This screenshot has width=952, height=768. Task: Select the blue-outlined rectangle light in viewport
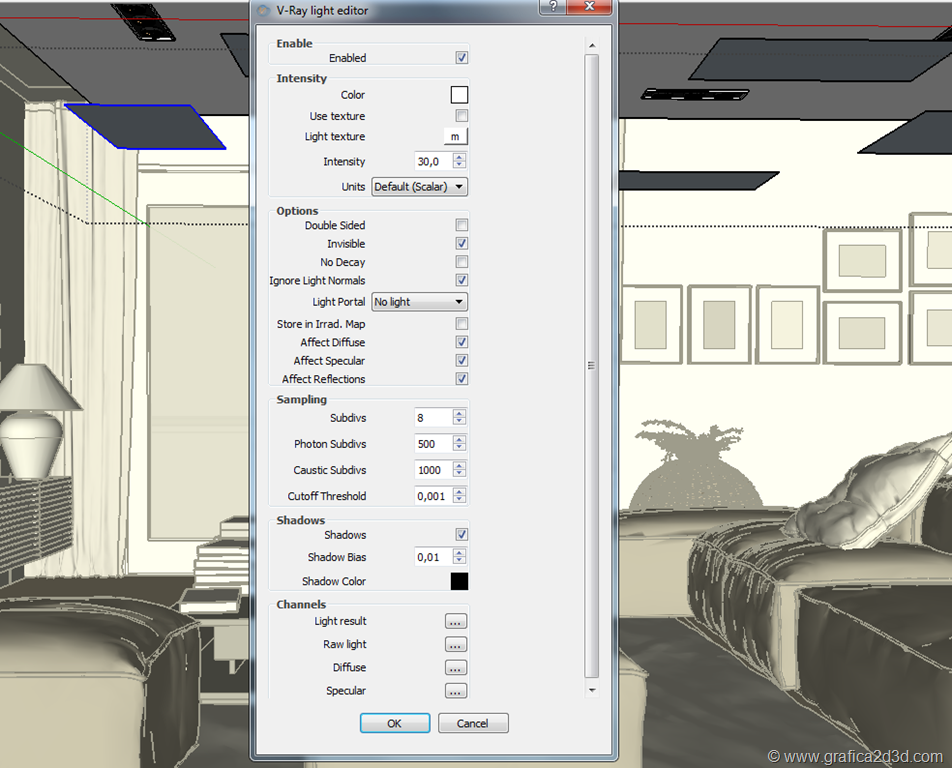click(x=145, y=126)
